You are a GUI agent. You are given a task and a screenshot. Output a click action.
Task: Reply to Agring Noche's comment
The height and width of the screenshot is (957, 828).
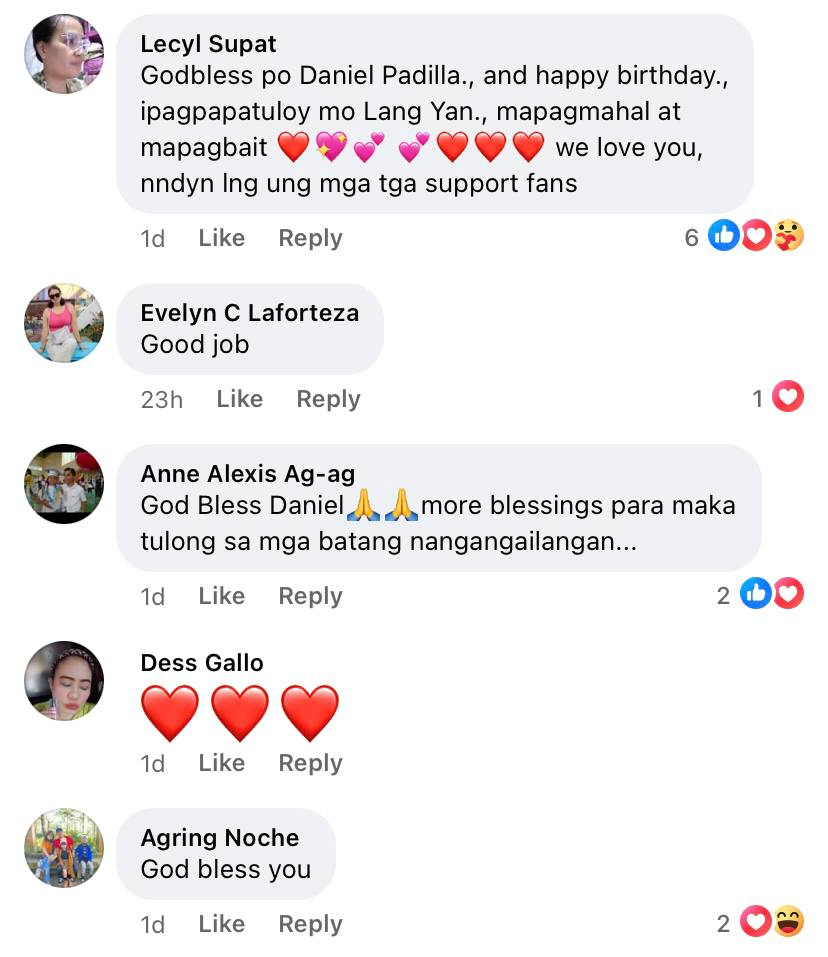310,923
